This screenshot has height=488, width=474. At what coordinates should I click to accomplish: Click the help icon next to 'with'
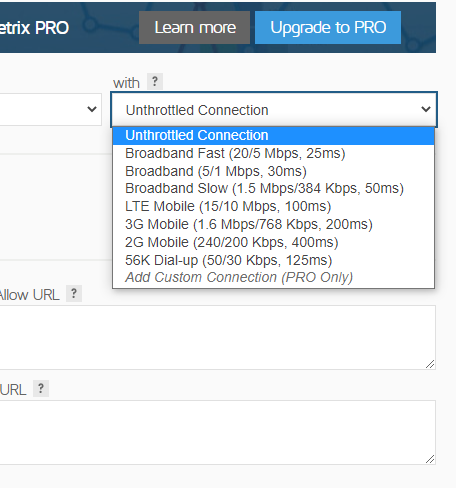[155, 81]
